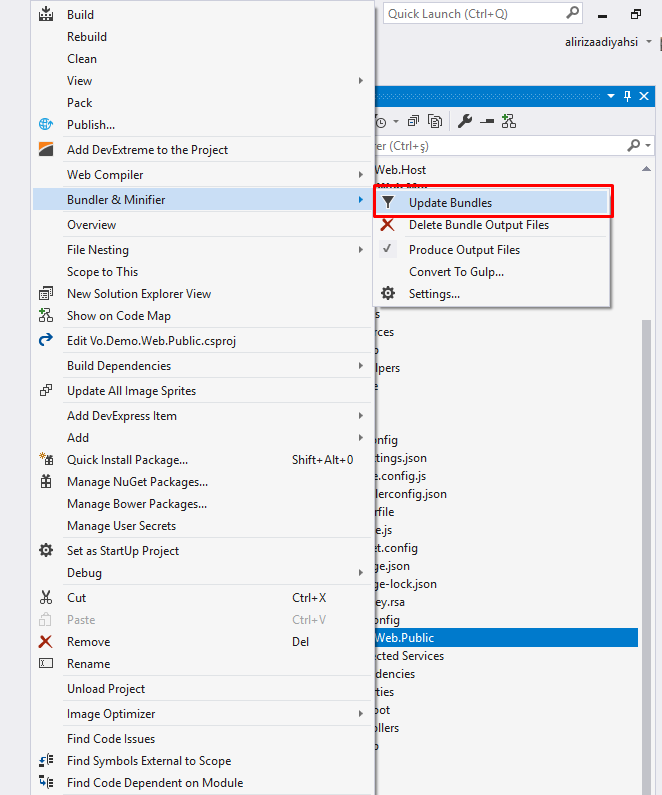
Task: Click the Properties wrench icon in Solution Explorer
Action: (x=465, y=121)
